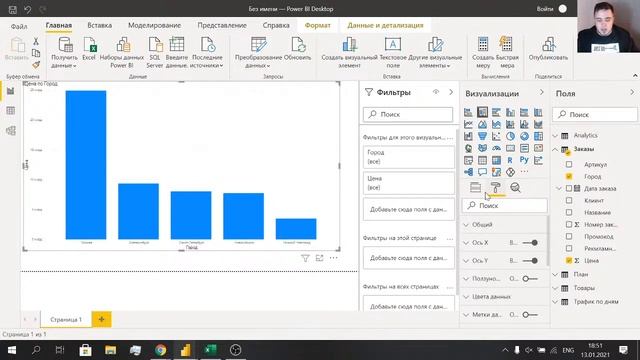Choose the matrix visual
Screen dimensions: 640x360
[496, 160]
